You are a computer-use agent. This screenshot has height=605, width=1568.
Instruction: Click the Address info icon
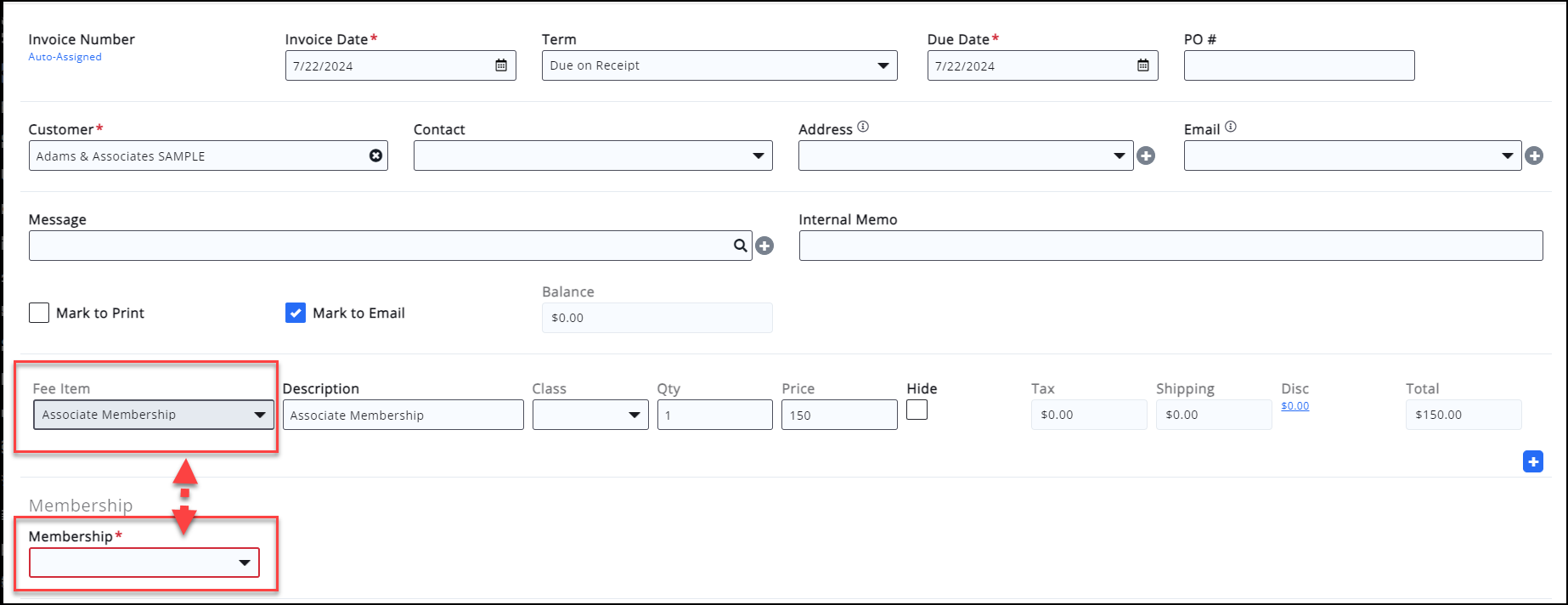pos(863,127)
